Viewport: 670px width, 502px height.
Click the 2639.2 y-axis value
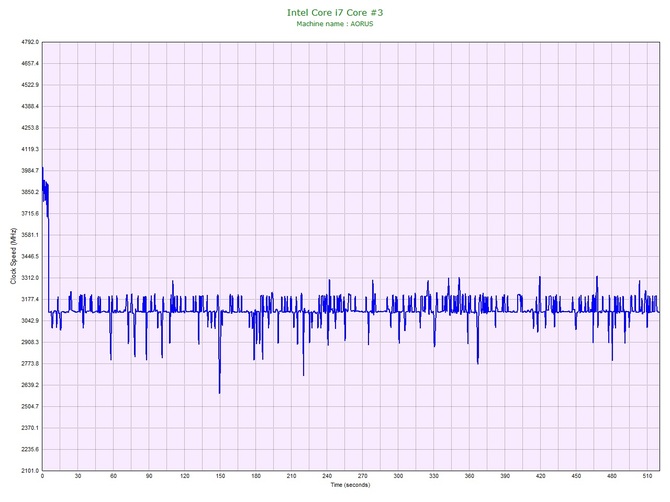[x=30, y=385]
